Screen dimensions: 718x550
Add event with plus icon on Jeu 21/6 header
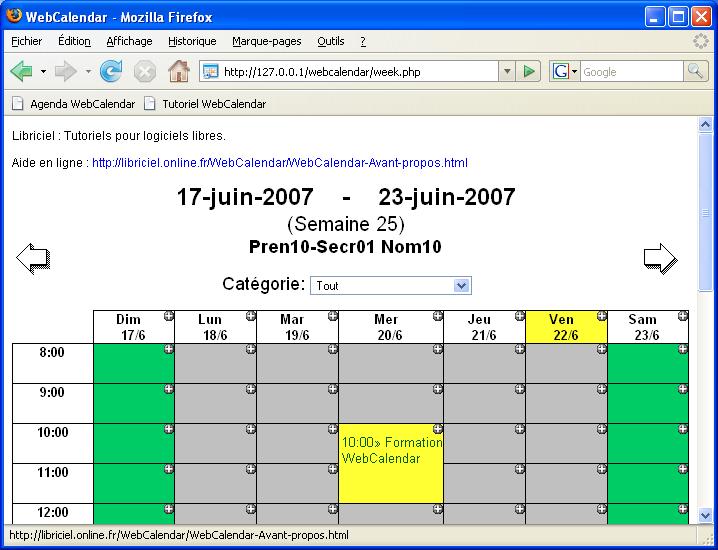click(x=519, y=316)
